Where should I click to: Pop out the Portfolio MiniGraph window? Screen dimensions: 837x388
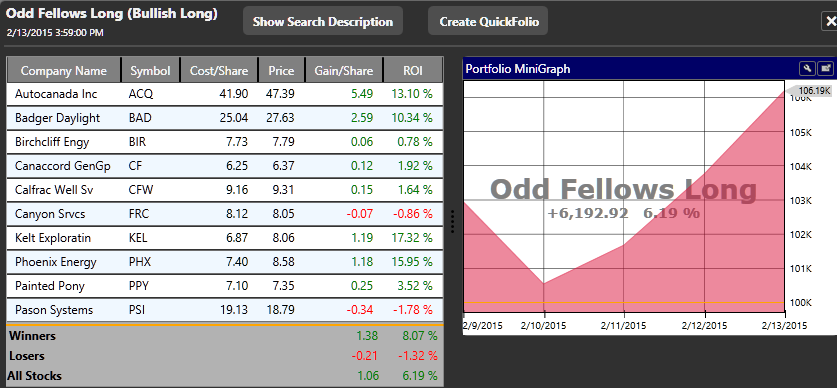click(825, 68)
